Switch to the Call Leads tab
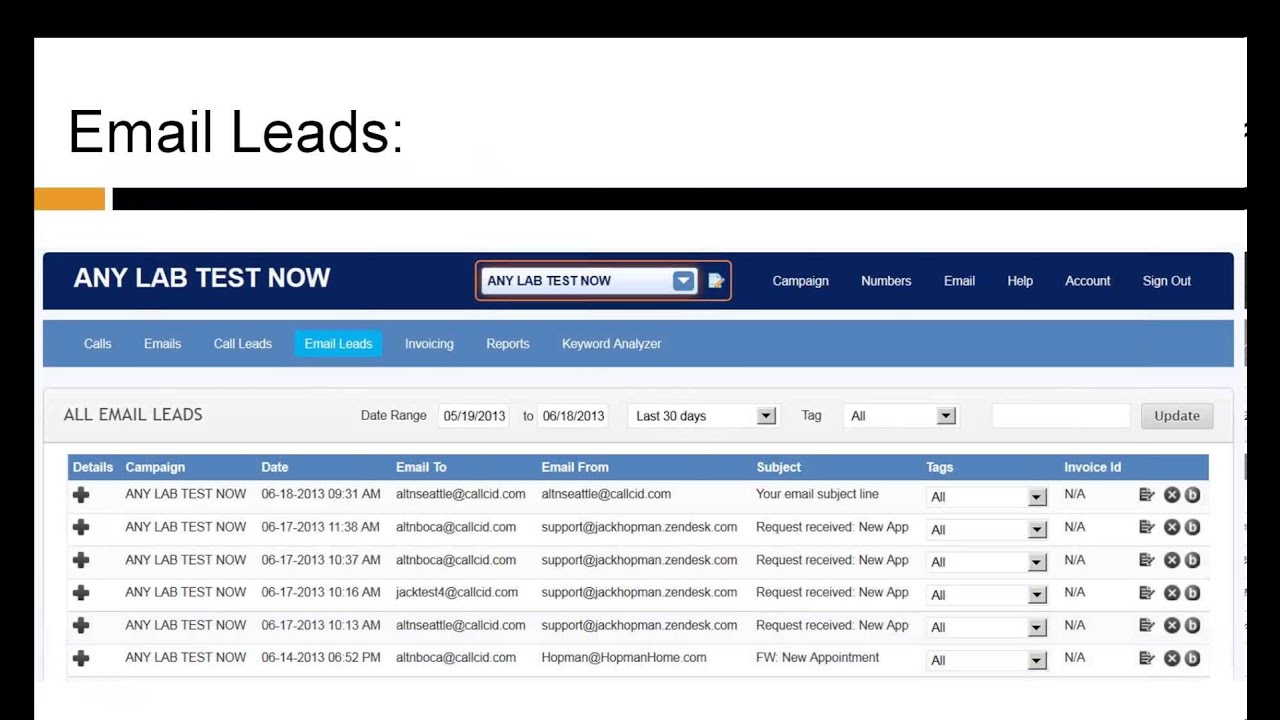 tap(243, 344)
